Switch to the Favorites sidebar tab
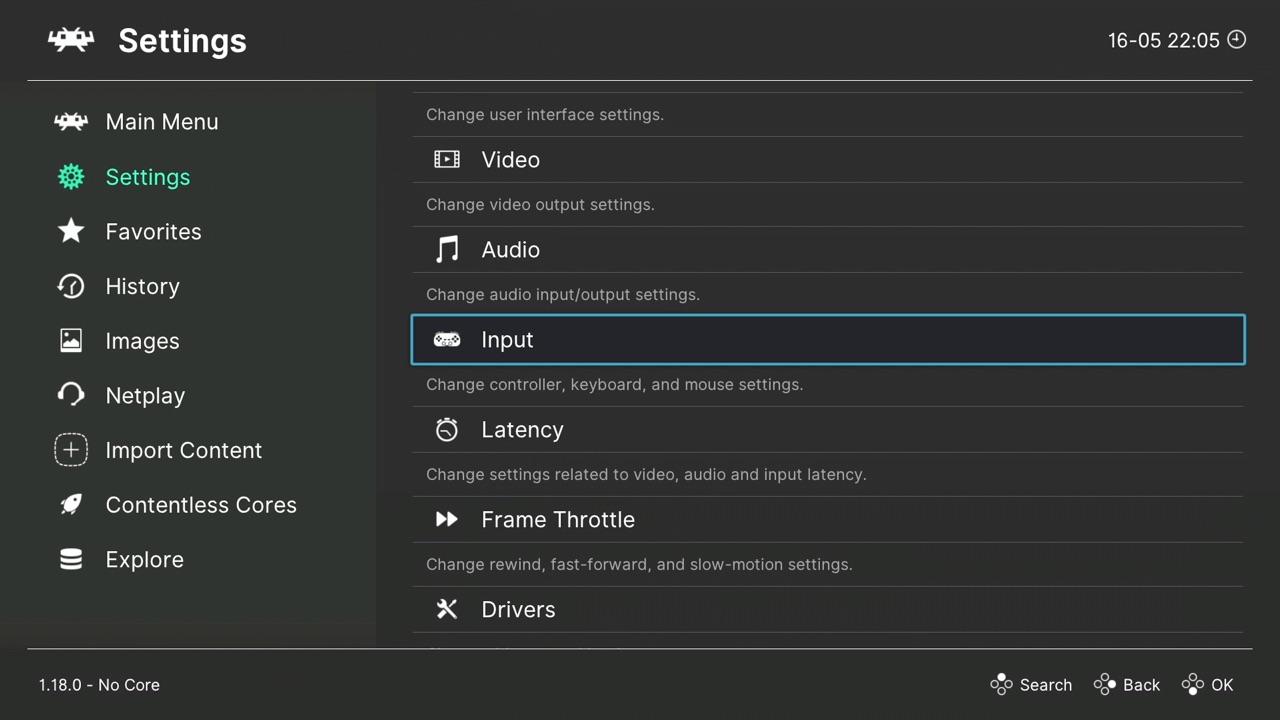Screen dimensions: 1280x720 [x=153, y=232]
